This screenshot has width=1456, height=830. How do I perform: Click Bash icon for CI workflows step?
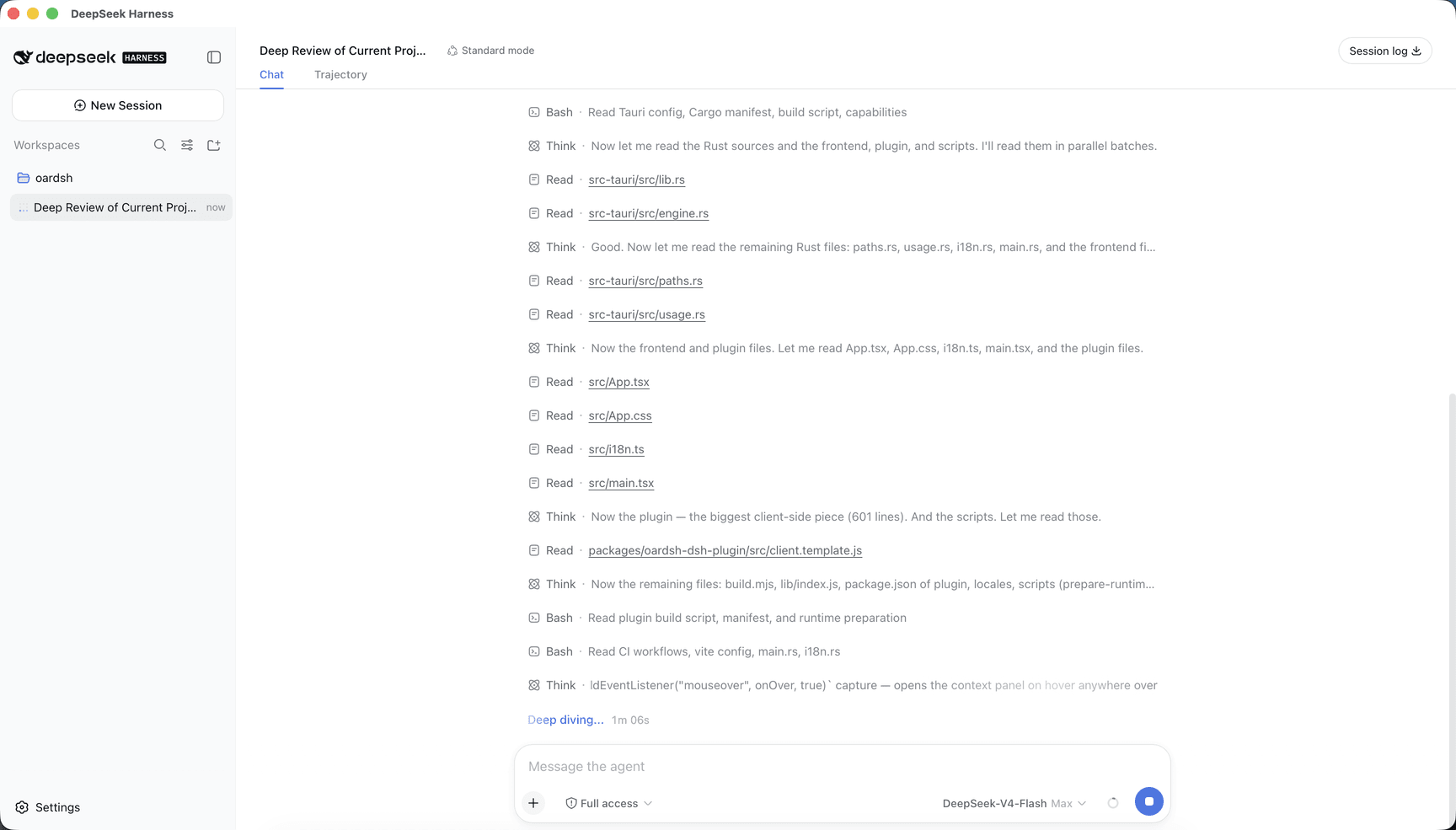534,651
